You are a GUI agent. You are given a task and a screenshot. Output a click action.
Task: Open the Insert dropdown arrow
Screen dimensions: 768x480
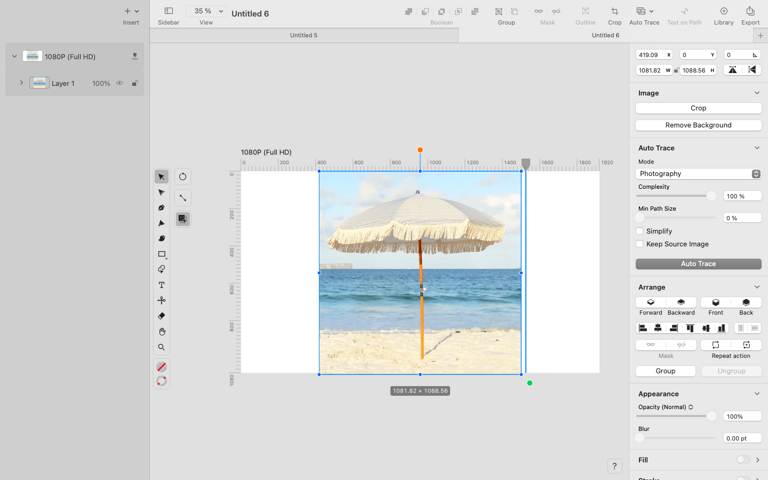[137, 11]
